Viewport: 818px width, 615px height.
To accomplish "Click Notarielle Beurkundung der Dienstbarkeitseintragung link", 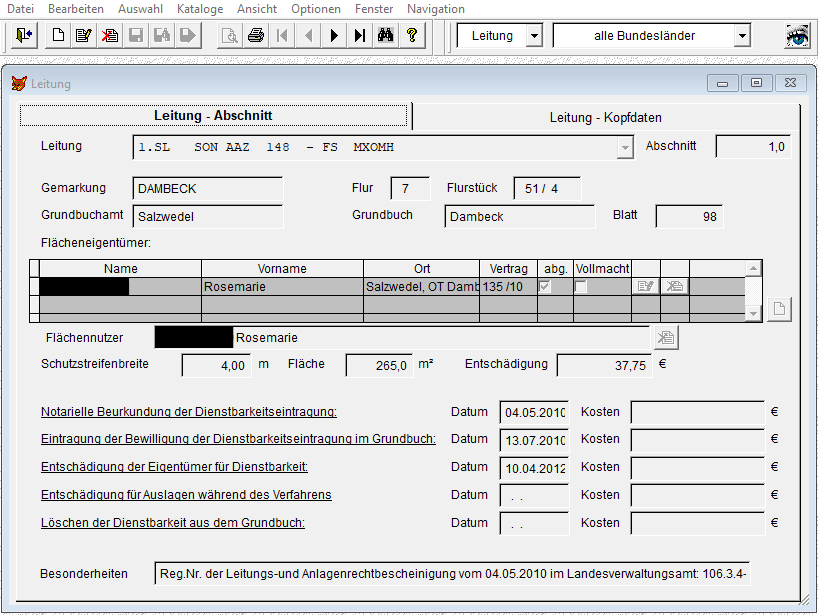I will point(189,412).
